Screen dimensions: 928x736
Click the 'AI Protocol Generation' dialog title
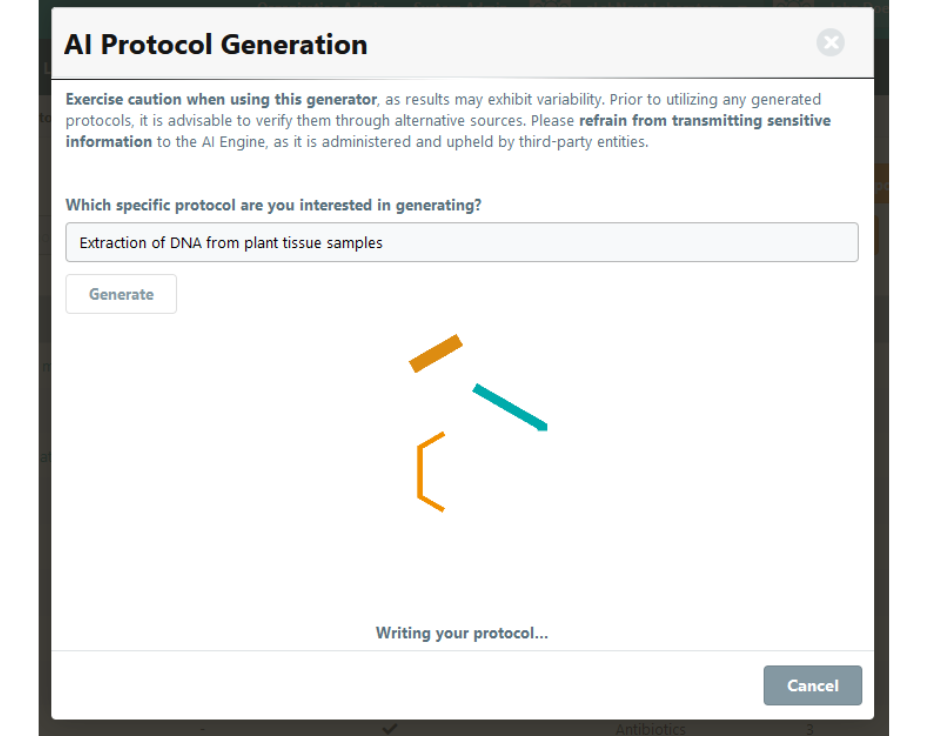tap(216, 44)
